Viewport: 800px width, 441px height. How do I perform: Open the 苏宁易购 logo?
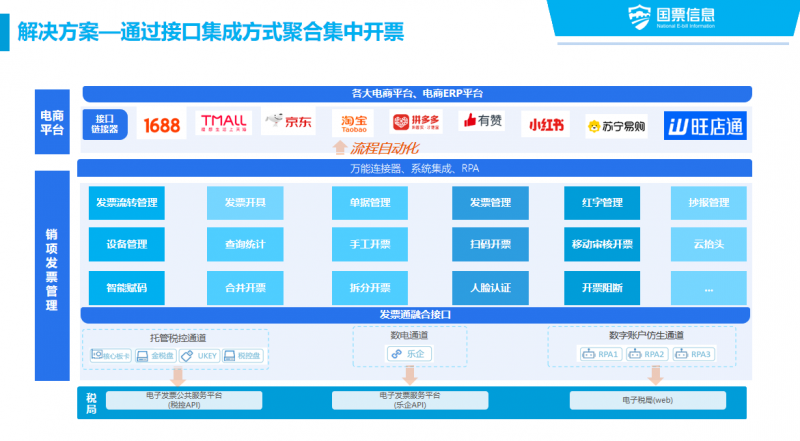[x=616, y=126]
